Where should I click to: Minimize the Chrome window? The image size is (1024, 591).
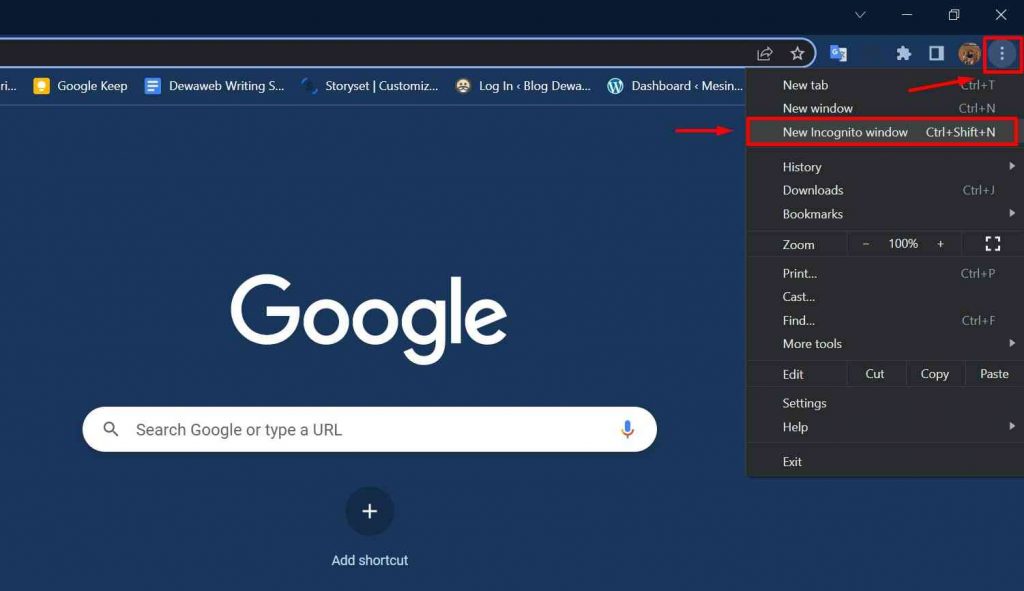pyautogui.click(x=907, y=14)
